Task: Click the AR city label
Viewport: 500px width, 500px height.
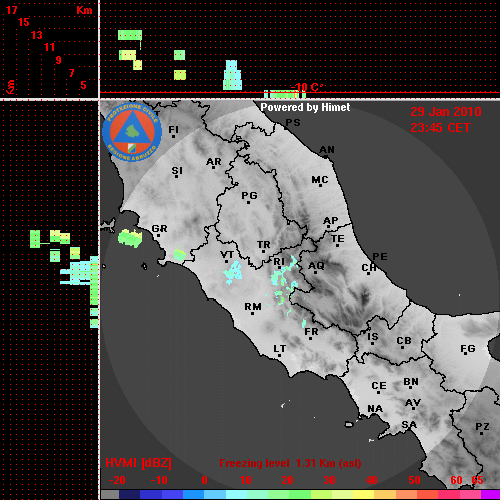Action: (214, 162)
